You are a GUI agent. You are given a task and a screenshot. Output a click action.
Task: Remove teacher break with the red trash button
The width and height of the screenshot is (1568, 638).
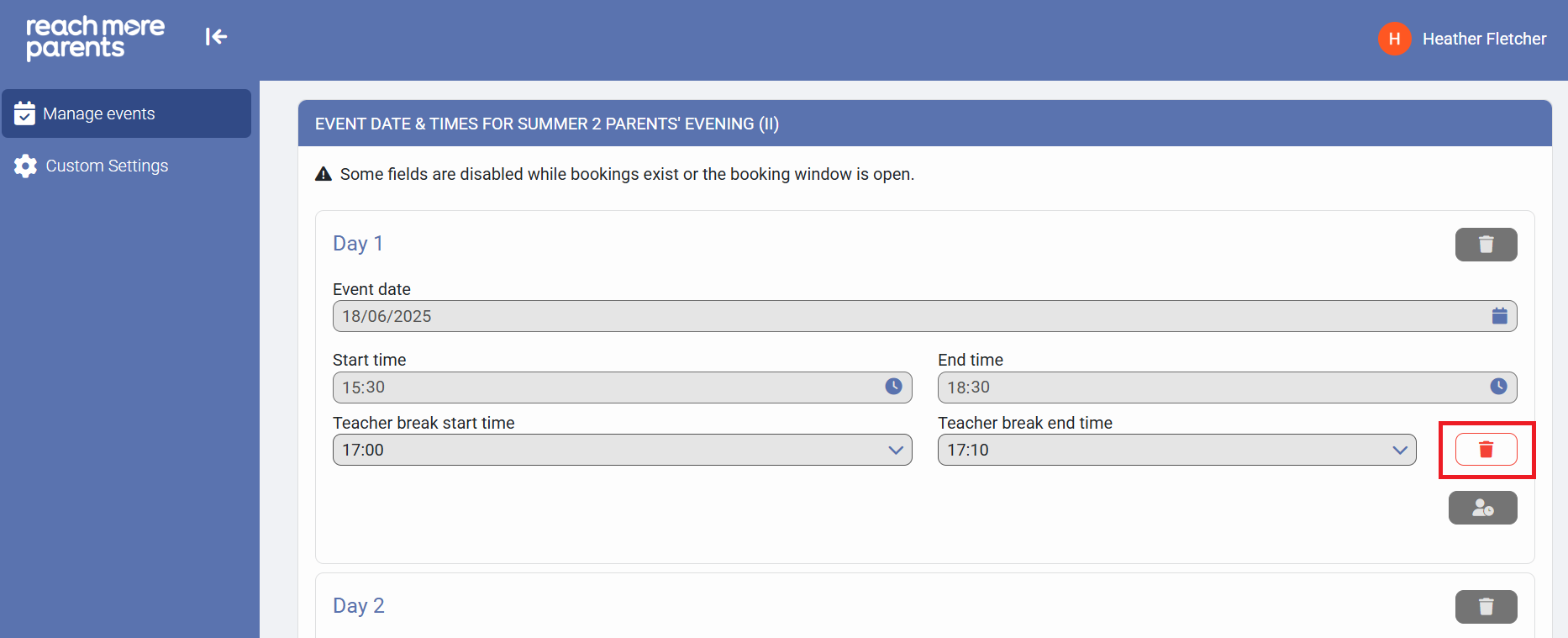coord(1486,450)
